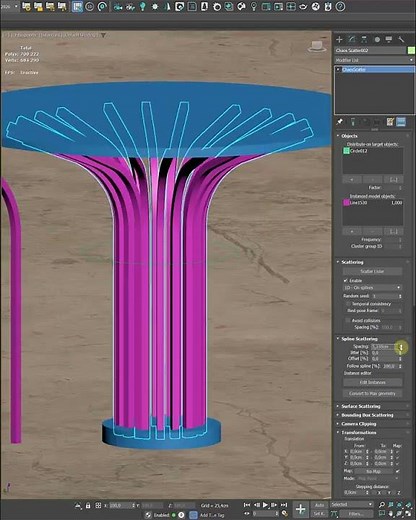
Task: Click the Show End Result toggle icon
Action: [x=353, y=122]
